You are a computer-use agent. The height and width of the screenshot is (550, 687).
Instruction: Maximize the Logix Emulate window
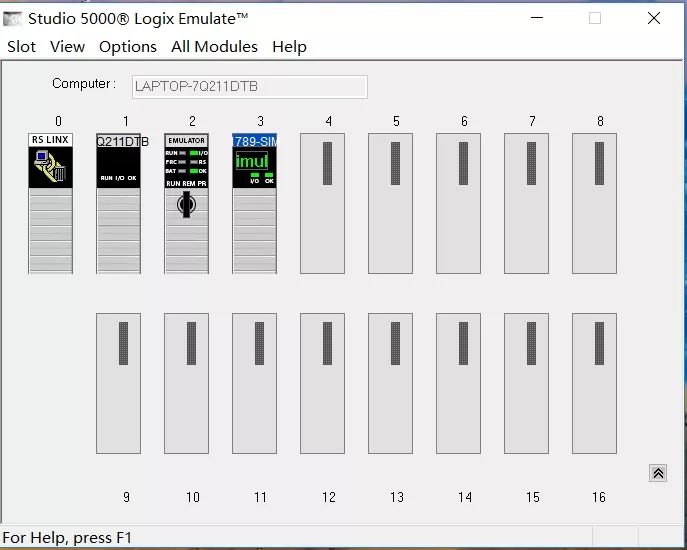pyautogui.click(x=595, y=18)
